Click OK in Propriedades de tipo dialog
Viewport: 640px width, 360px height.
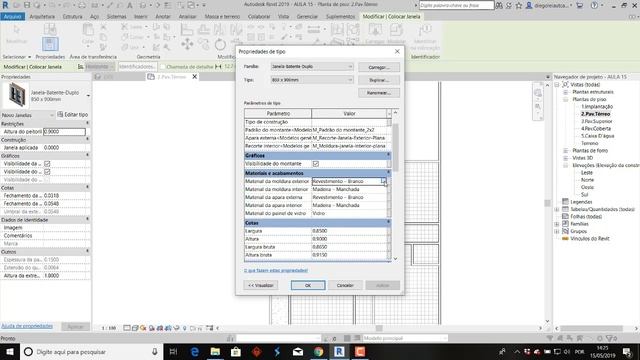coord(308,285)
